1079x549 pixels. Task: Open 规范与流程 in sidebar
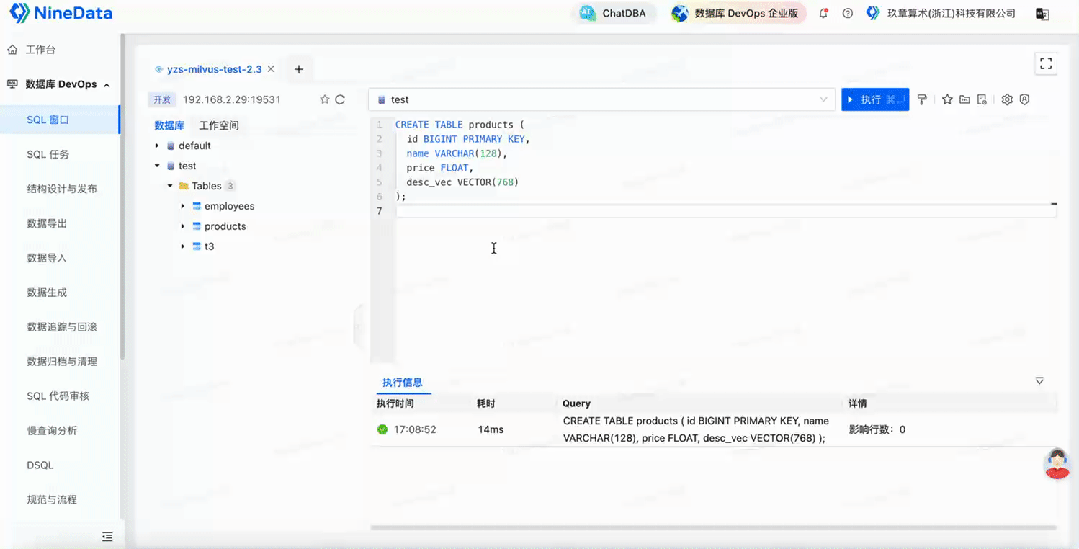click(52, 499)
